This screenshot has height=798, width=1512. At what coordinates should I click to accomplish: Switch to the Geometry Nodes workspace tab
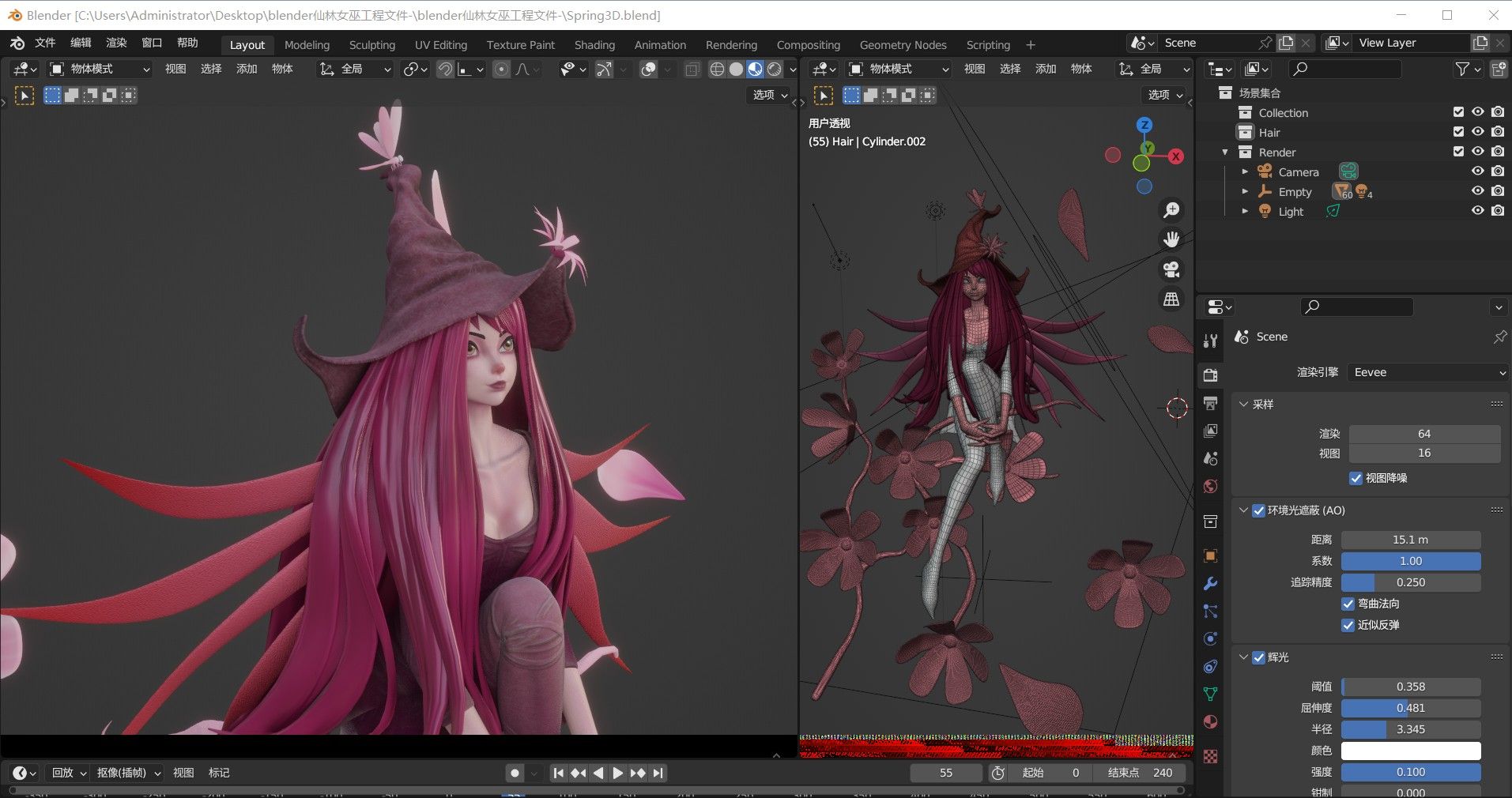903,45
